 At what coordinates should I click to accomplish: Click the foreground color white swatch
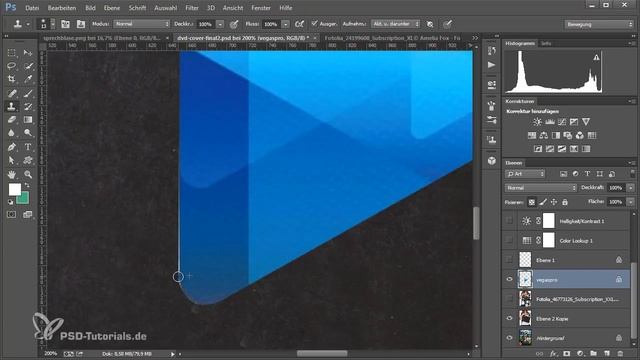point(15,189)
